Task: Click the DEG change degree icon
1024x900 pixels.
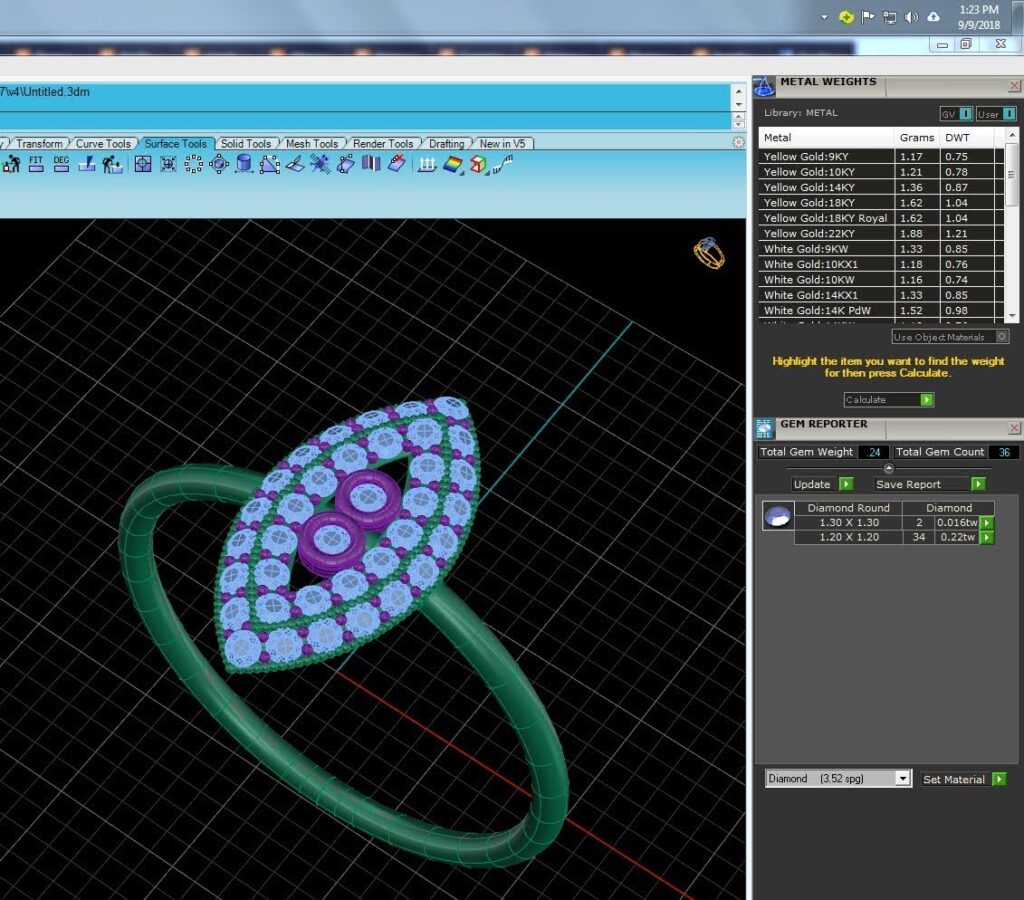Action: pyautogui.click(x=61, y=164)
